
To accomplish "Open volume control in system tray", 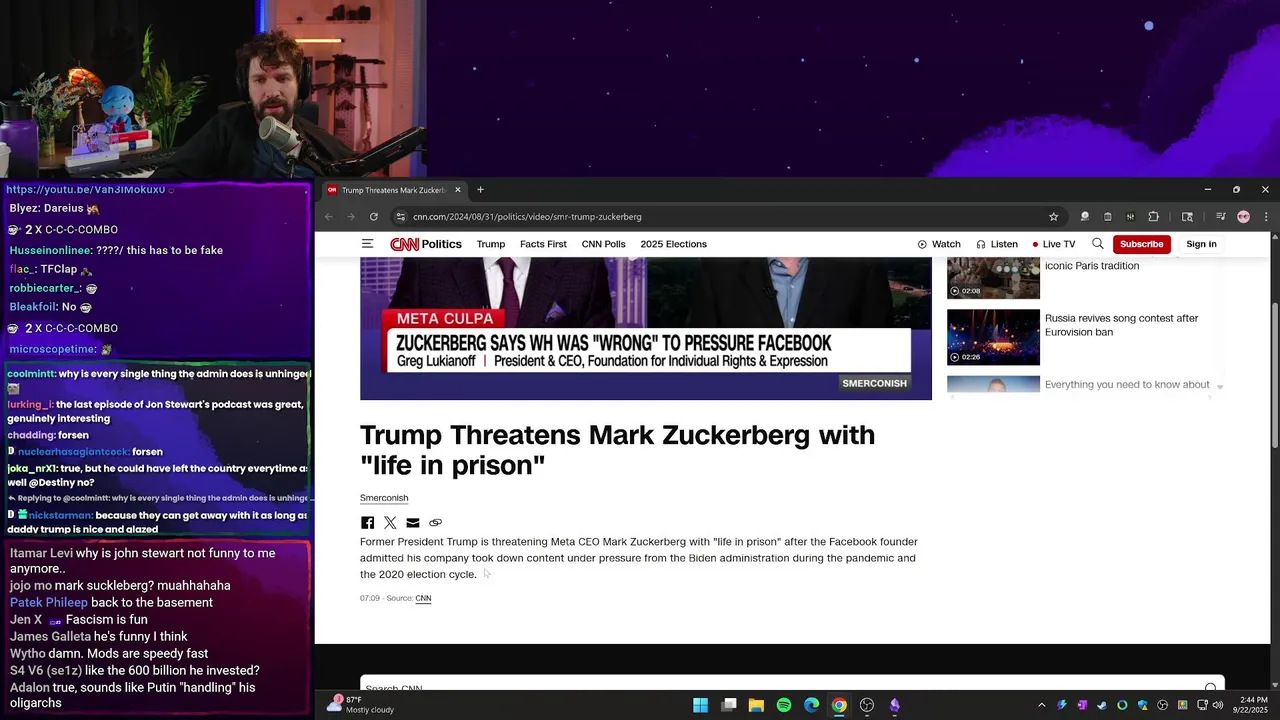I will (x=1218, y=705).
